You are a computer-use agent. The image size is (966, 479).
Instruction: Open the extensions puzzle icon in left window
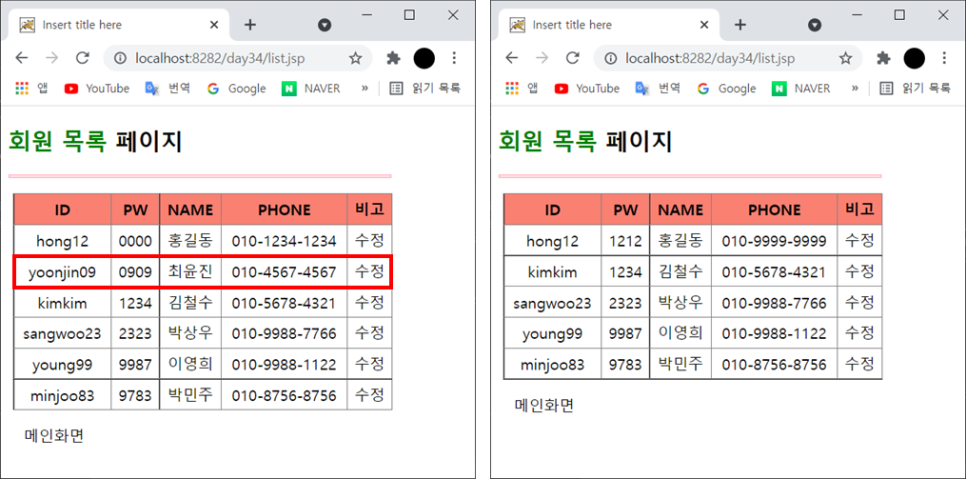[393, 58]
